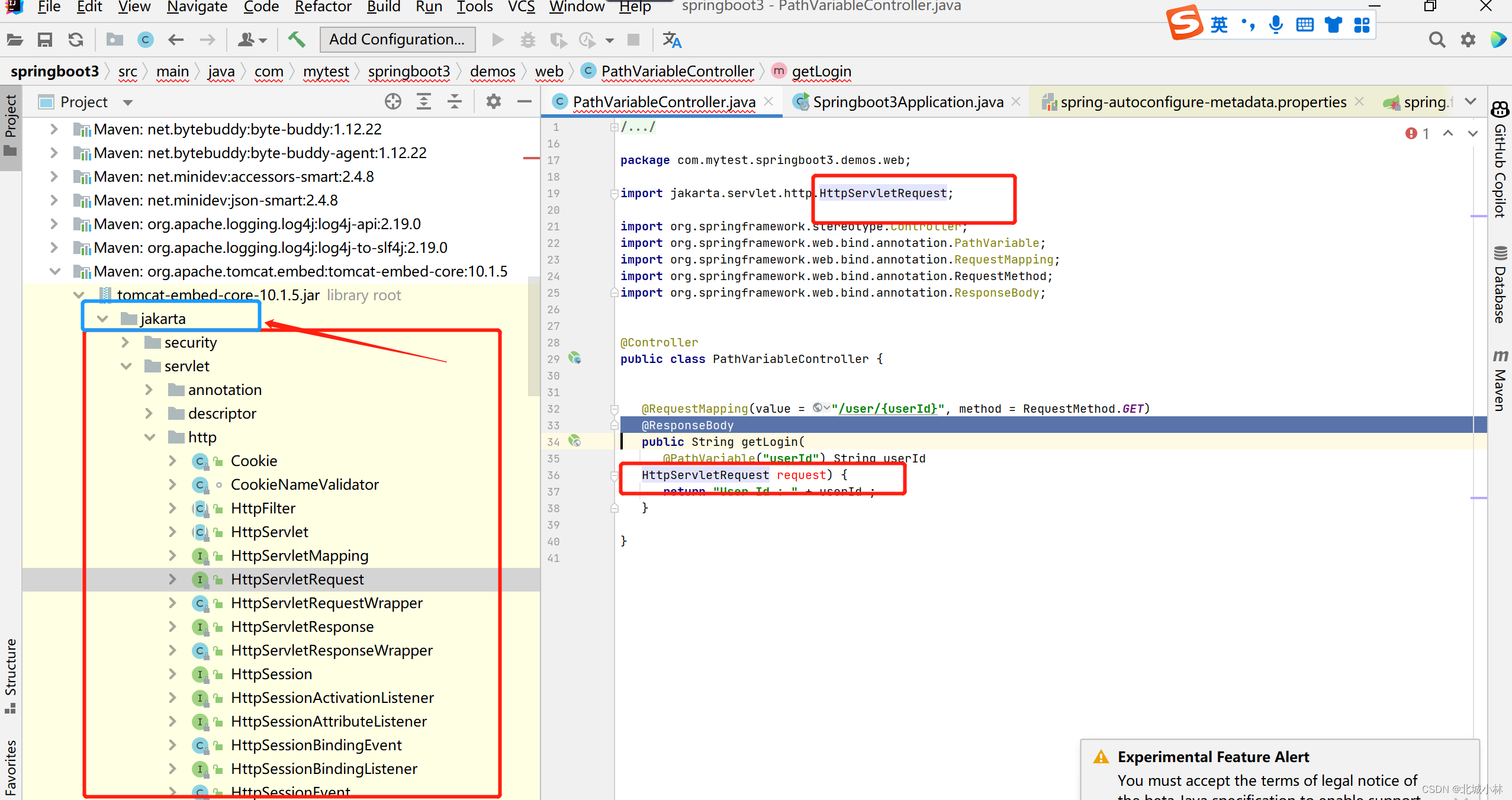Open the user profile dropdown in toolbar
Image resolution: width=1512 pixels, height=800 pixels.
[252, 40]
